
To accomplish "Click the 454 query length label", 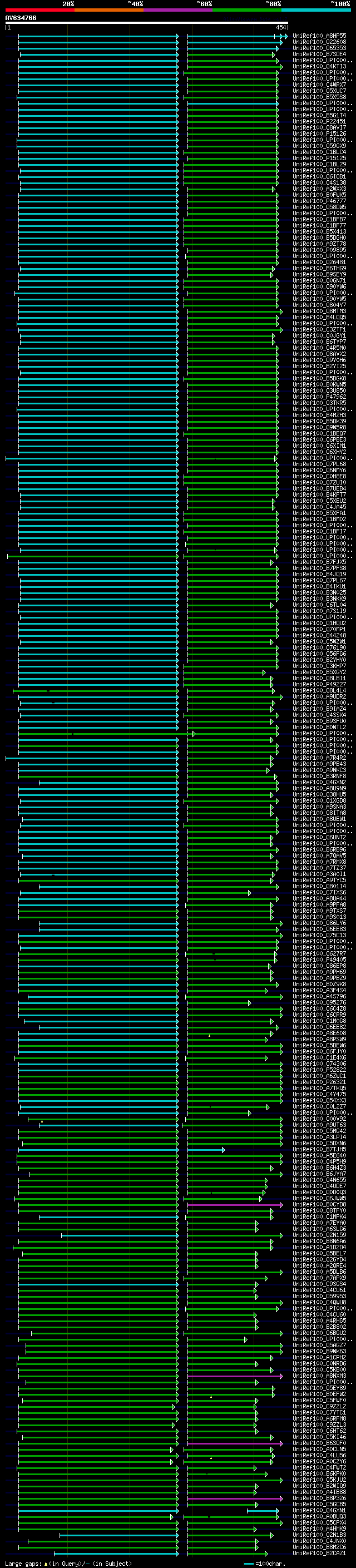I will coord(280,27).
